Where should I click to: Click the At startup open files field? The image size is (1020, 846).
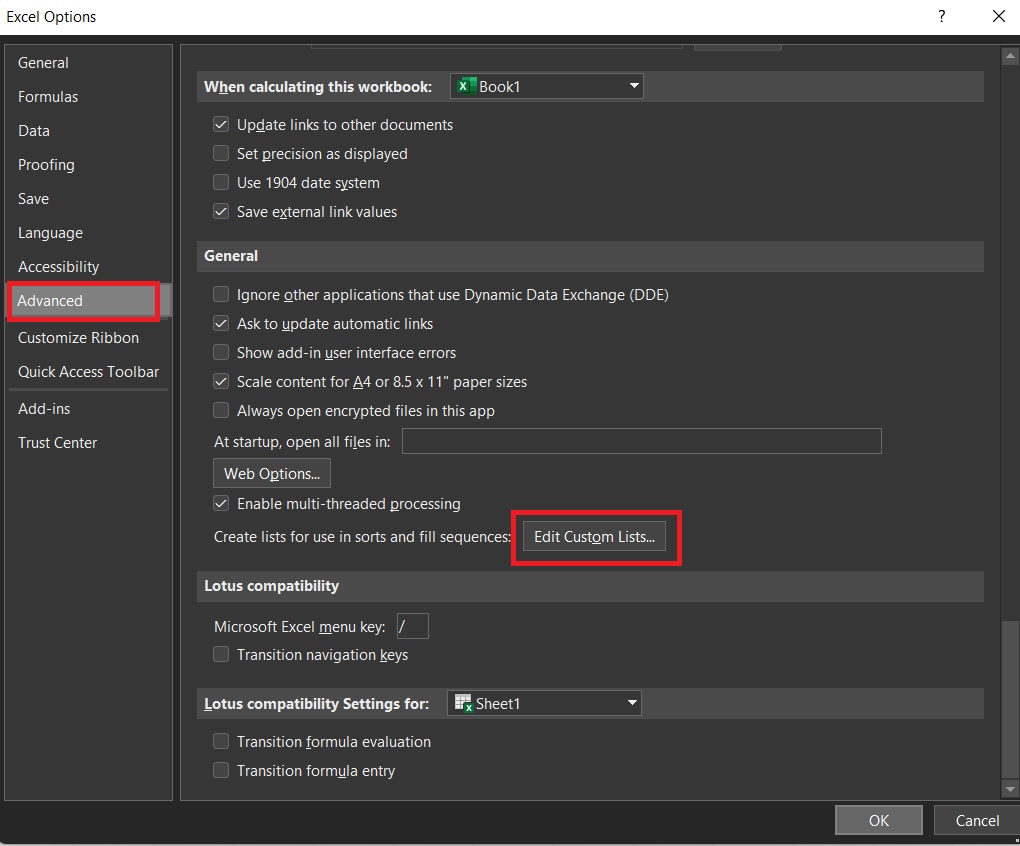click(642, 442)
